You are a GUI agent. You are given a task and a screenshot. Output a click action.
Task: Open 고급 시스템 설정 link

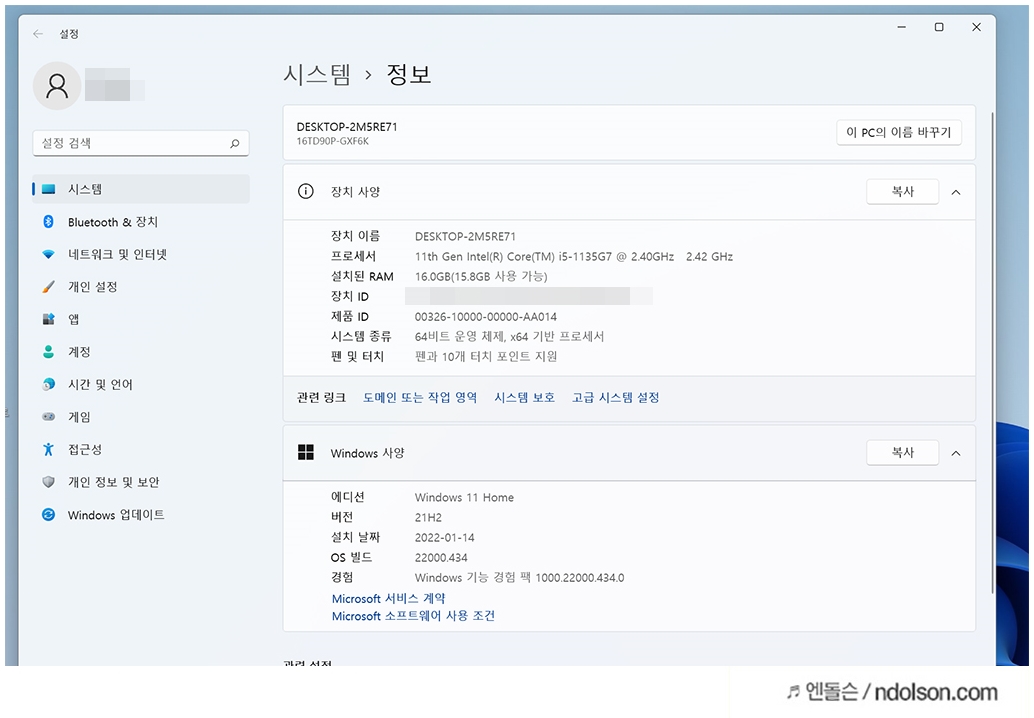pos(615,397)
